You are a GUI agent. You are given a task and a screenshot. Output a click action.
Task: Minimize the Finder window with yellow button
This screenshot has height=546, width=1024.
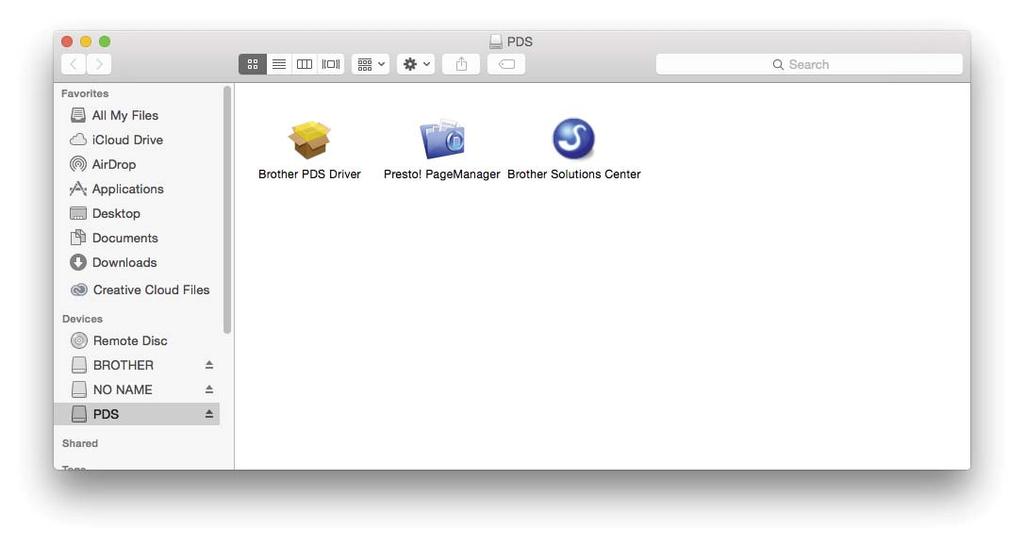click(86, 42)
